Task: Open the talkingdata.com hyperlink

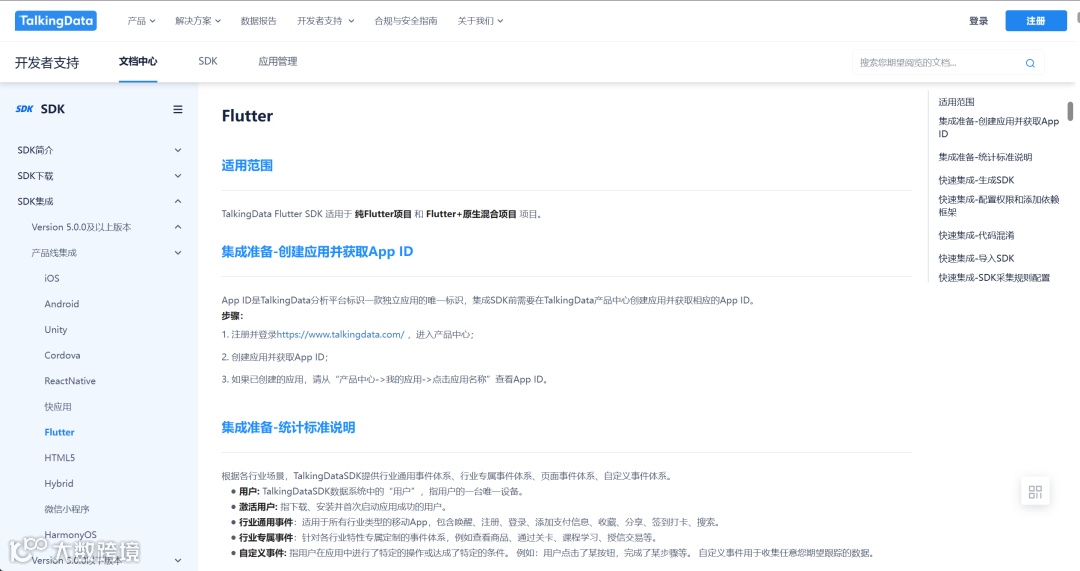Action: click(340, 334)
